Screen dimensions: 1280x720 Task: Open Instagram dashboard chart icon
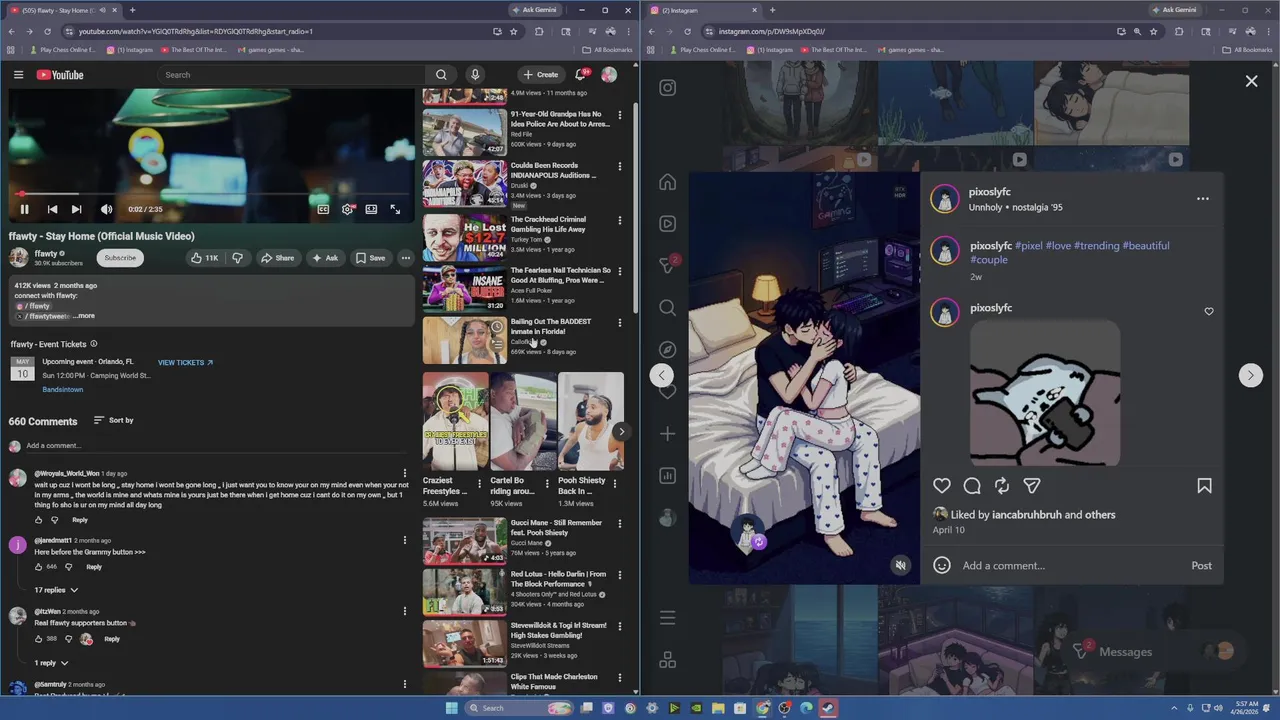tap(668, 476)
